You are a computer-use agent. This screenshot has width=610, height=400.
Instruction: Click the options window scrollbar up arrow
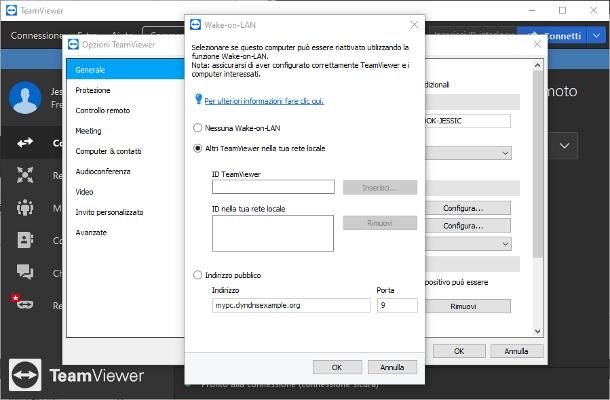pos(537,65)
